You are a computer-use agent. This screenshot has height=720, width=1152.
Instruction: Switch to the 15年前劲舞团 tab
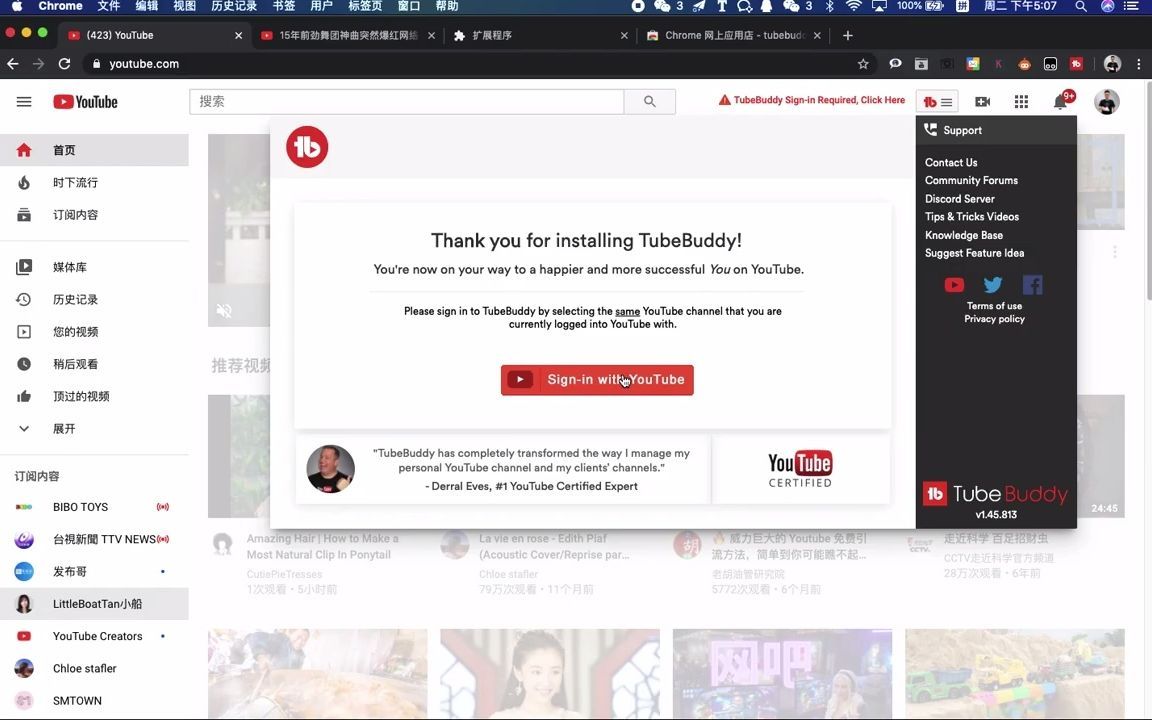tap(347, 35)
